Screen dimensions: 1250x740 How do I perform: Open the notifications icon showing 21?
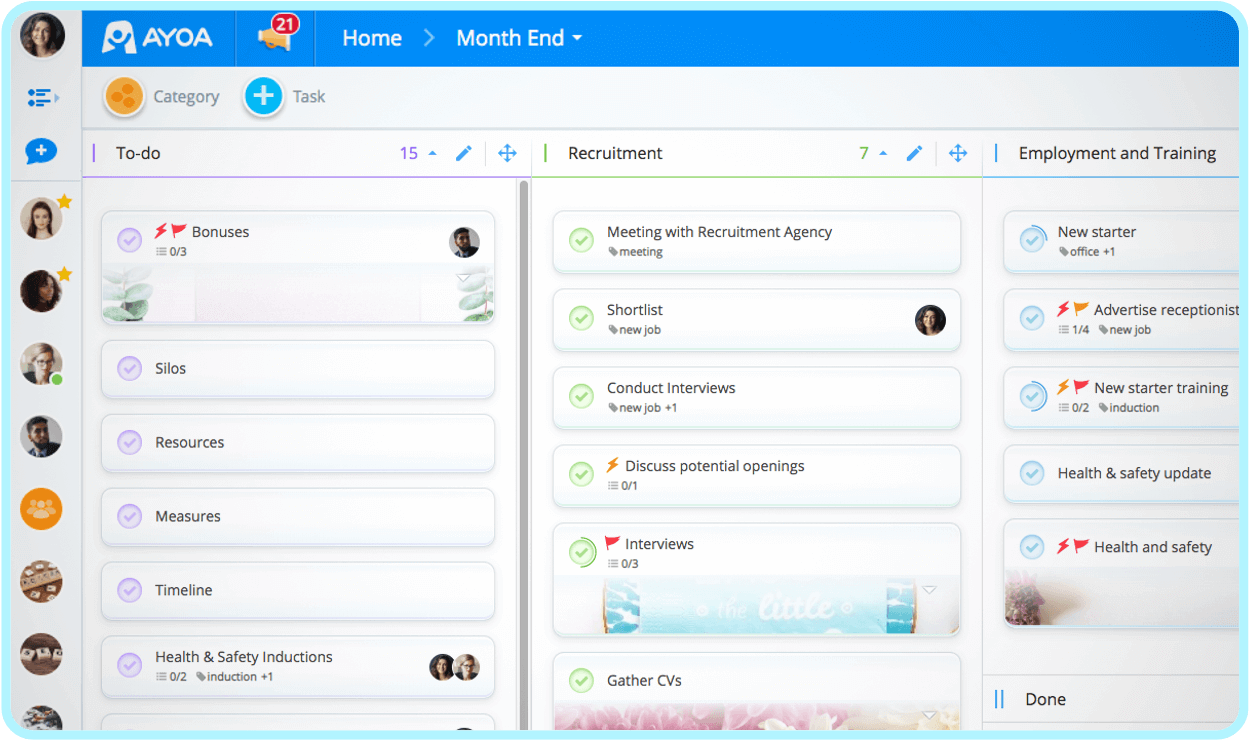pyautogui.click(x=276, y=36)
